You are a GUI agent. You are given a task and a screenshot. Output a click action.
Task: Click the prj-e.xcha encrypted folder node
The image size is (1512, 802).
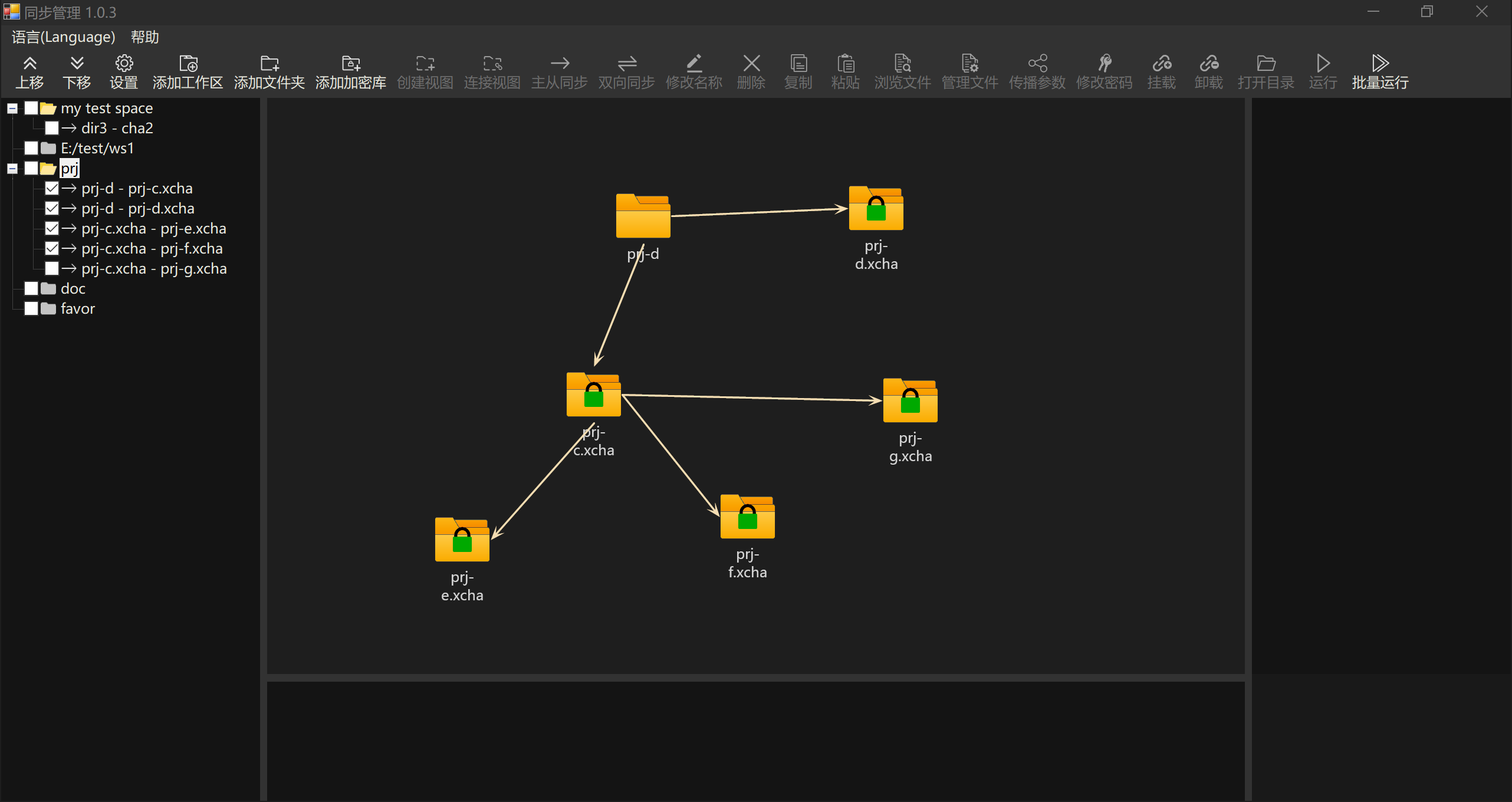[x=462, y=540]
